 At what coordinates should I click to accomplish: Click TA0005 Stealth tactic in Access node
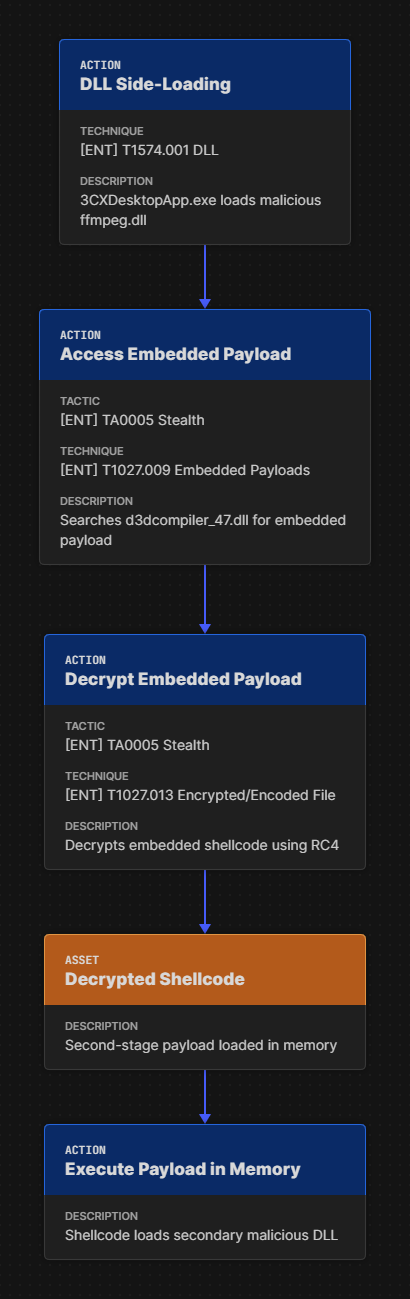click(x=132, y=420)
